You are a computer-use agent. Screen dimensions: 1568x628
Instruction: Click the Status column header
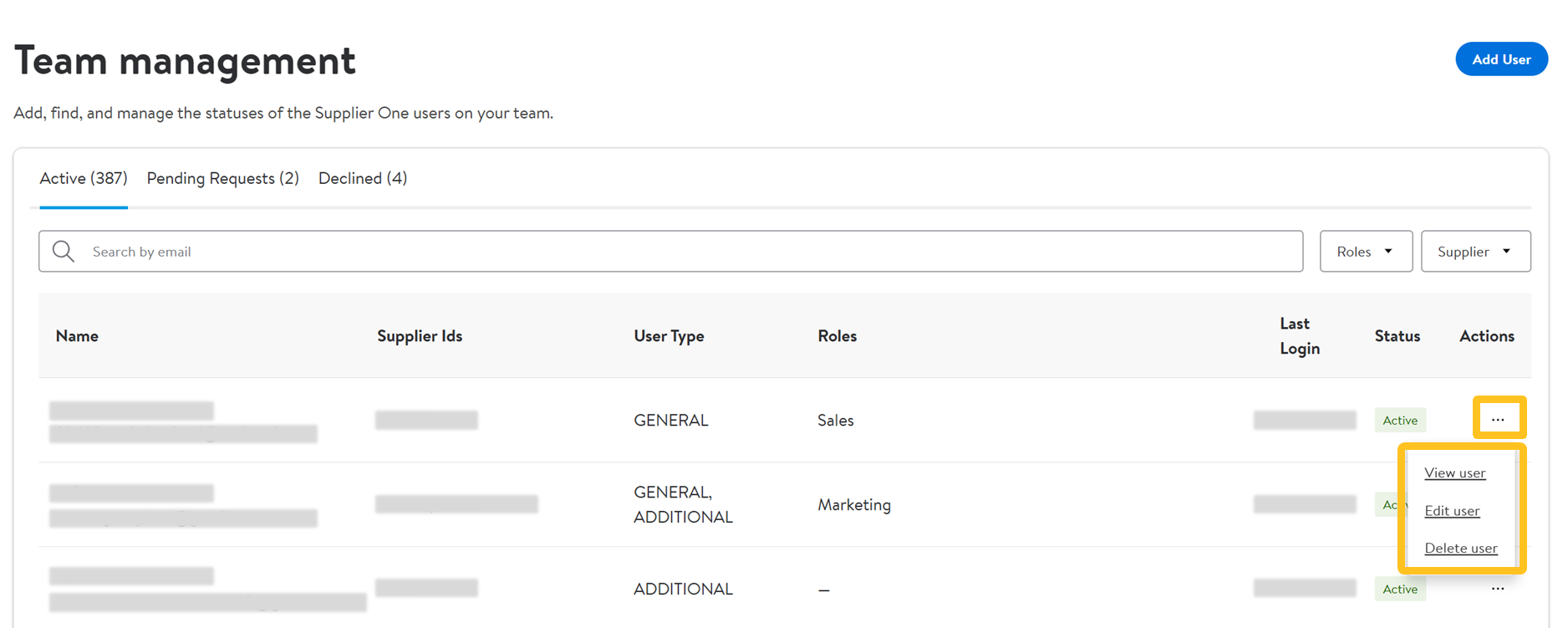(x=1397, y=336)
